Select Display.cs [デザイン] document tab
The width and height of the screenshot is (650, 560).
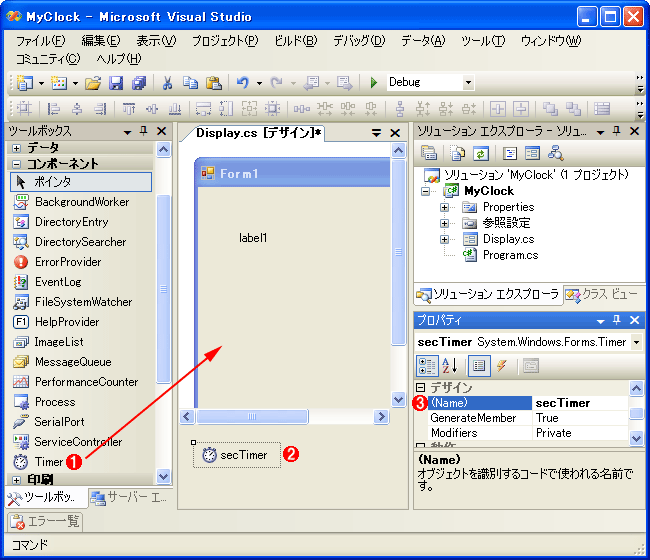(x=258, y=133)
